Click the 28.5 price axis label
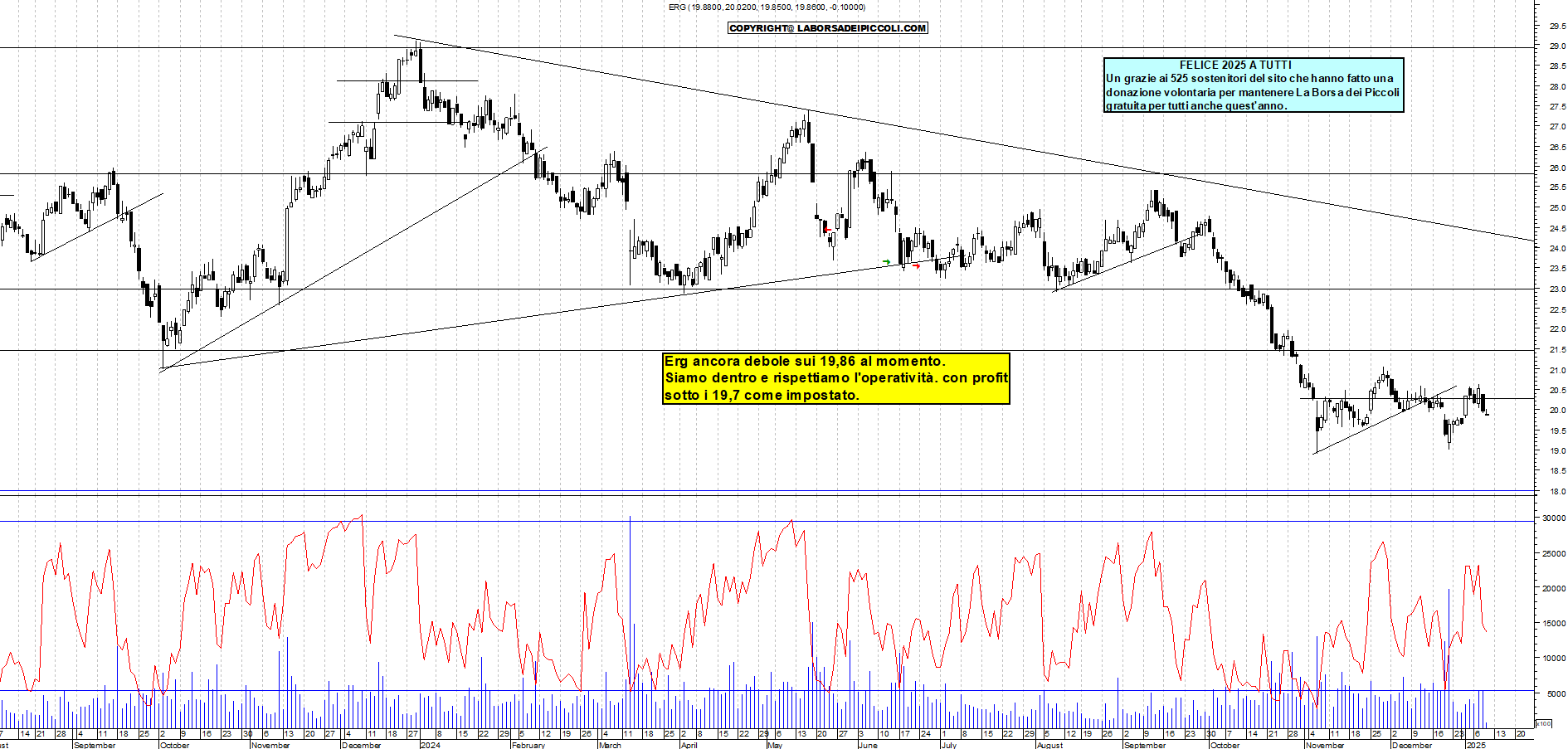The width and height of the screenshot is (1568, 749). coord(1557,66)
